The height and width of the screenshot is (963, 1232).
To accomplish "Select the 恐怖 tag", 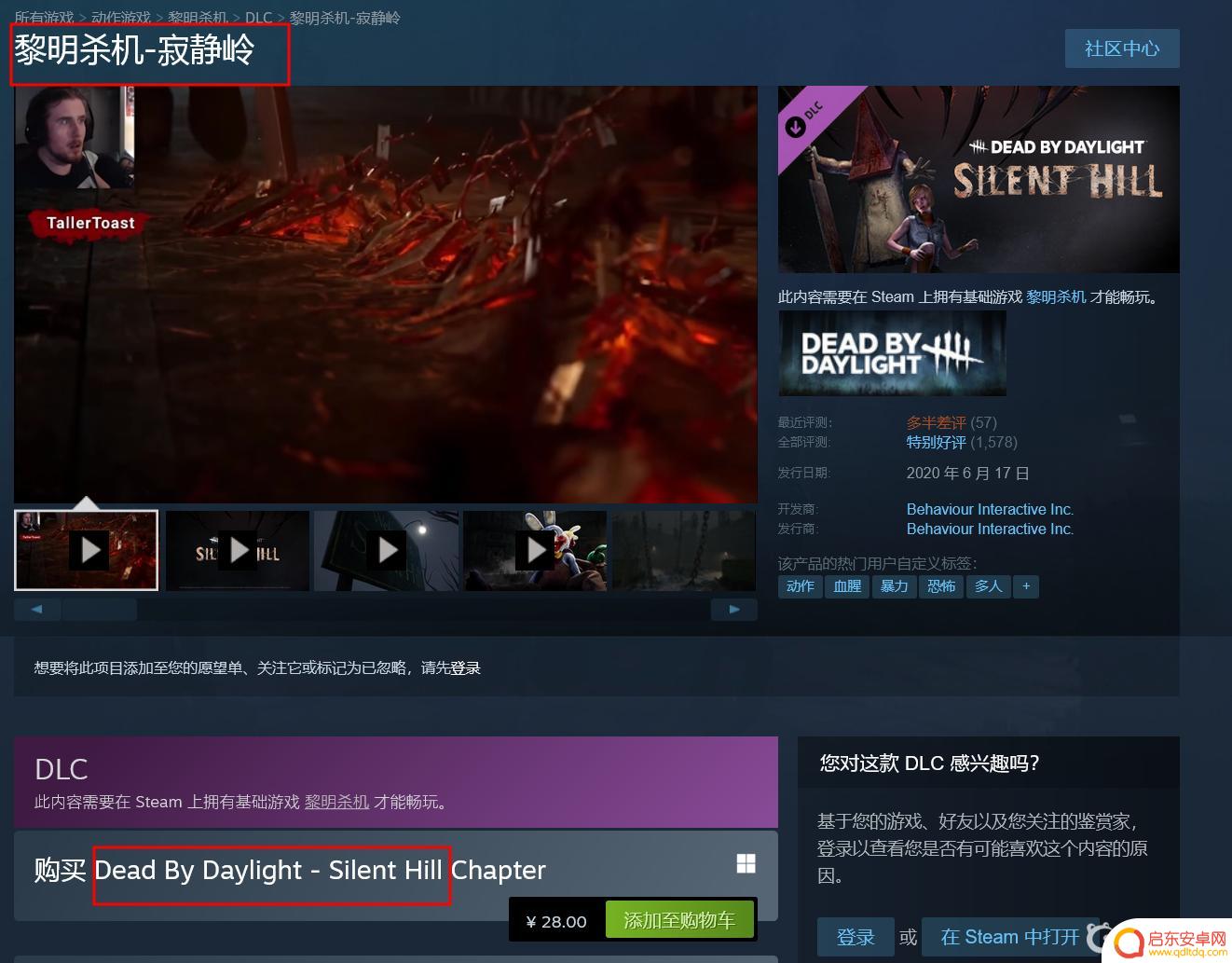I will (x=941, y=586).
